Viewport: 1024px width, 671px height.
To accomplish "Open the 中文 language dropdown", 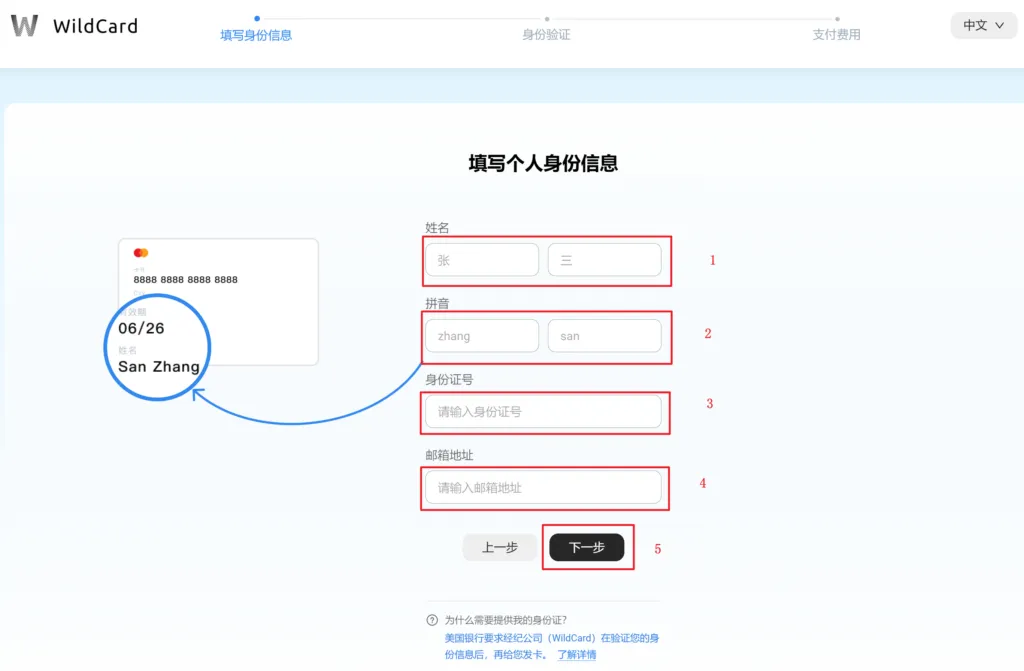I will [x=983, y=25].
